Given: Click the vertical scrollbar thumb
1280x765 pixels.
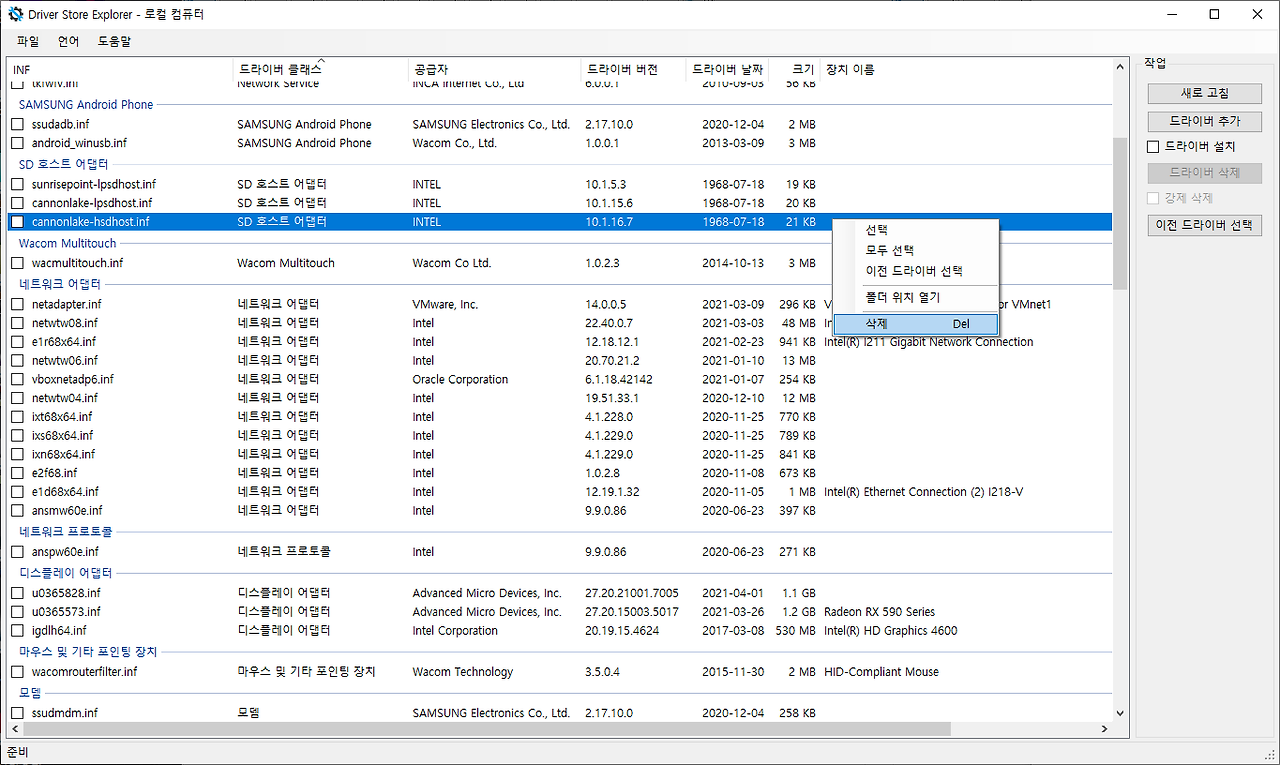Looking at the screenshot, I should pyautogui.click(x=1120, y=212).
